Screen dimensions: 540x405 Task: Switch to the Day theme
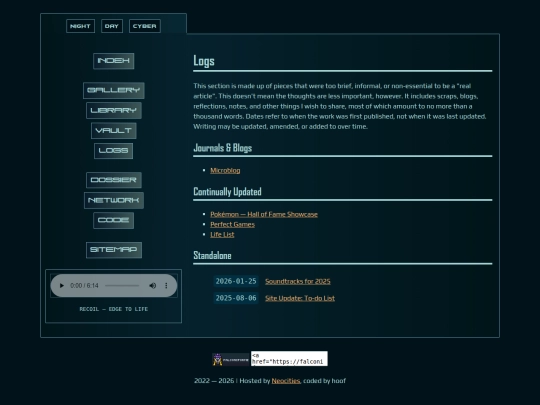[x=112, y=26]
